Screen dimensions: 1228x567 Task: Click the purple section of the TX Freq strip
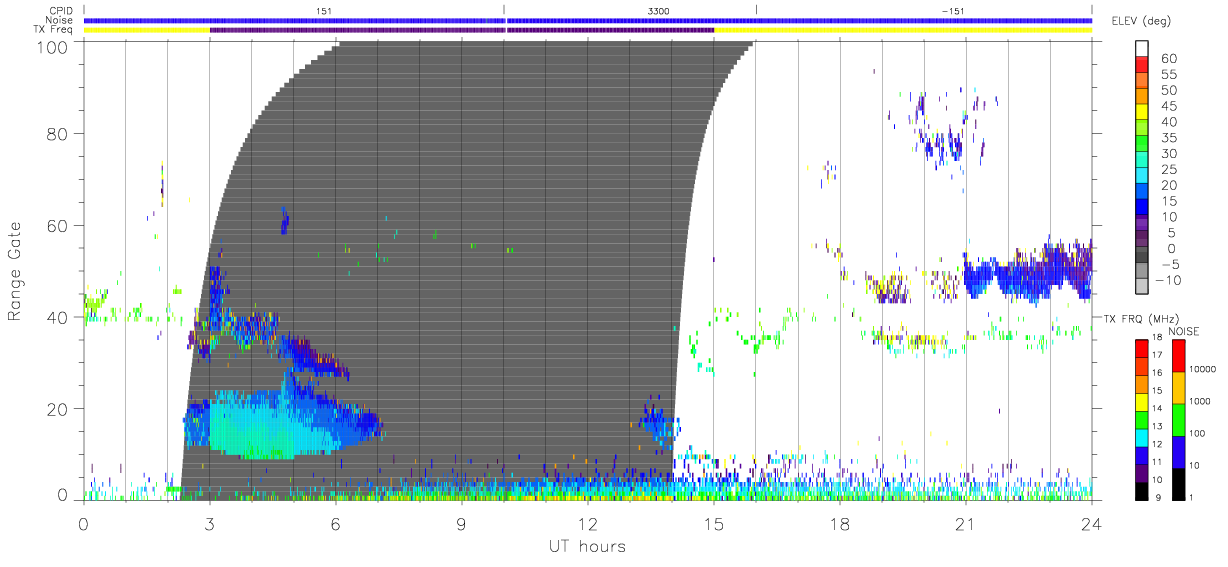coord(461,30)
